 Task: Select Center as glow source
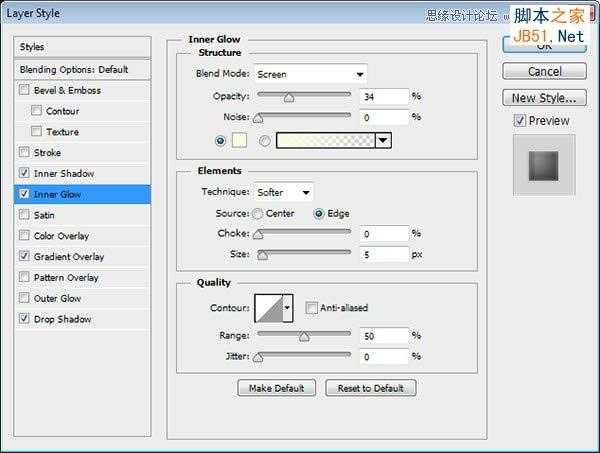(x=258, y=213)
